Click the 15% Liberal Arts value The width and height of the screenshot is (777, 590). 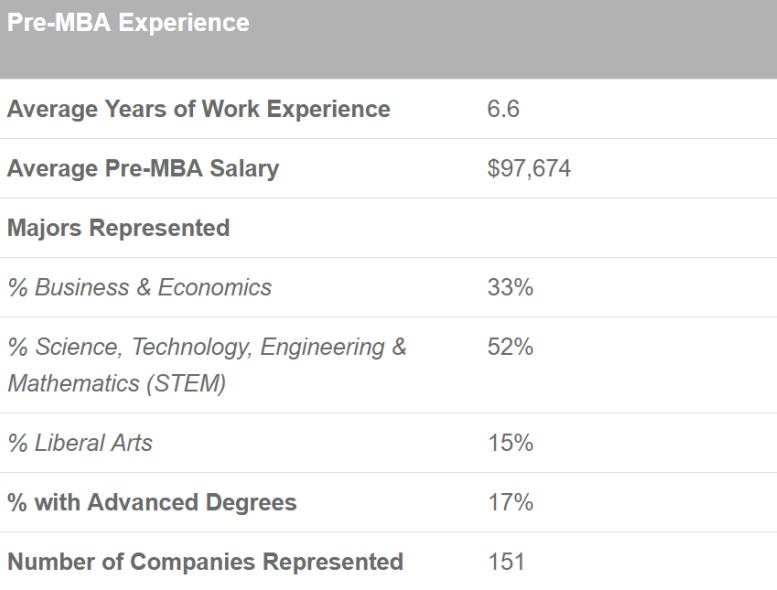[510, 443]
